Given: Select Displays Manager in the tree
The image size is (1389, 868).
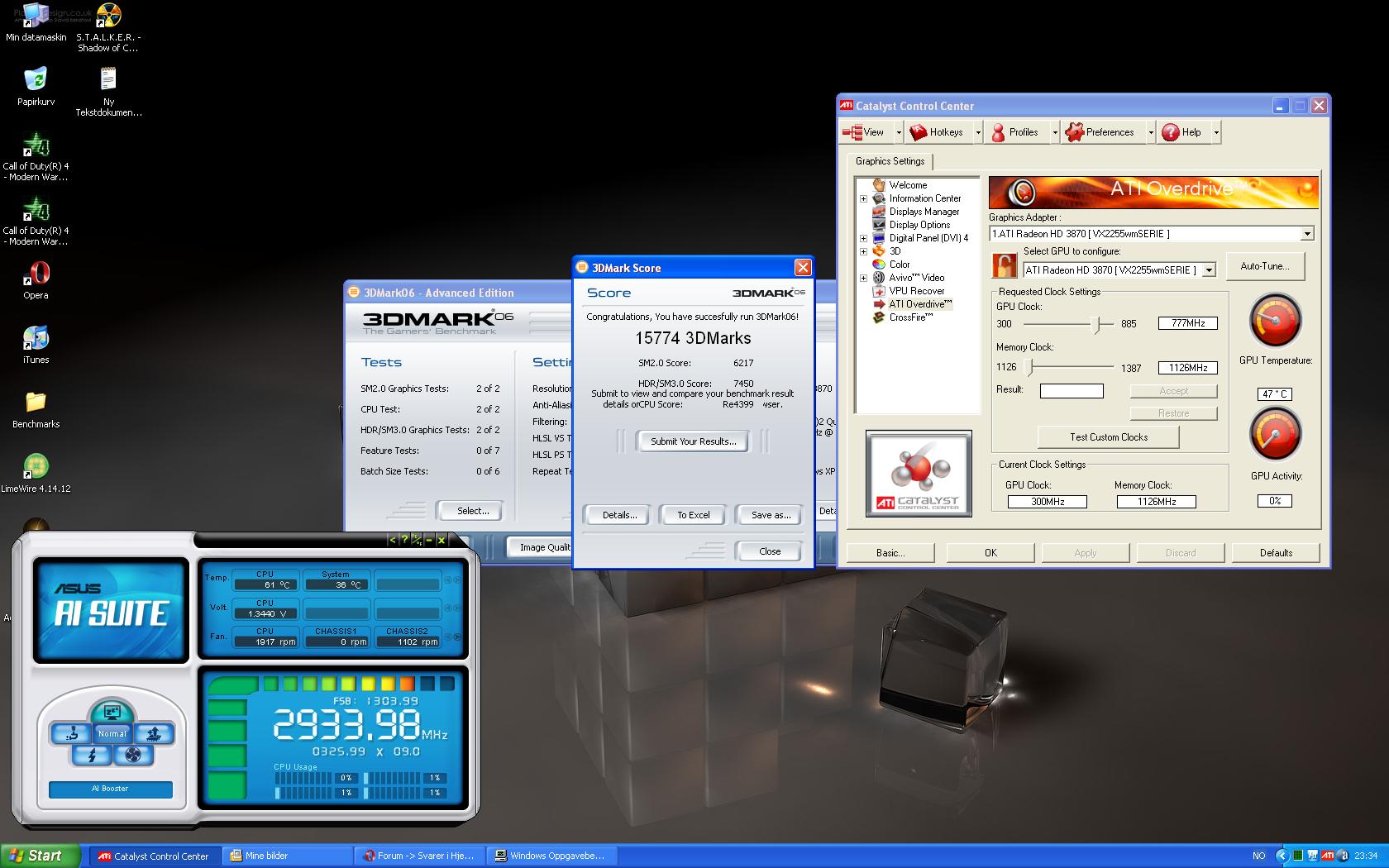Looking at the screenshot, I should pos(924,212).
